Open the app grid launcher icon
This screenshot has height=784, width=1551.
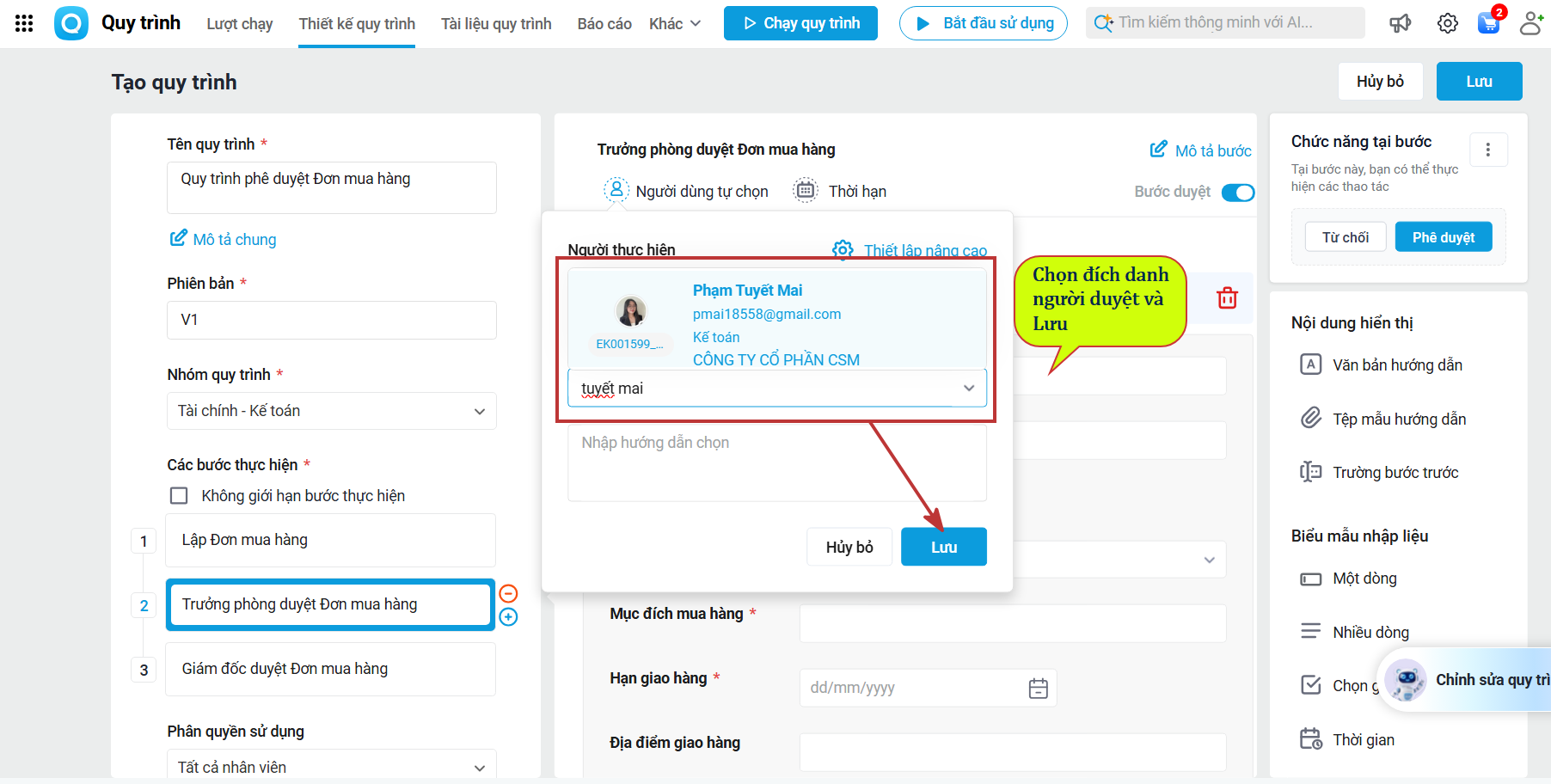pyautogui.click(x=24, y=23)
